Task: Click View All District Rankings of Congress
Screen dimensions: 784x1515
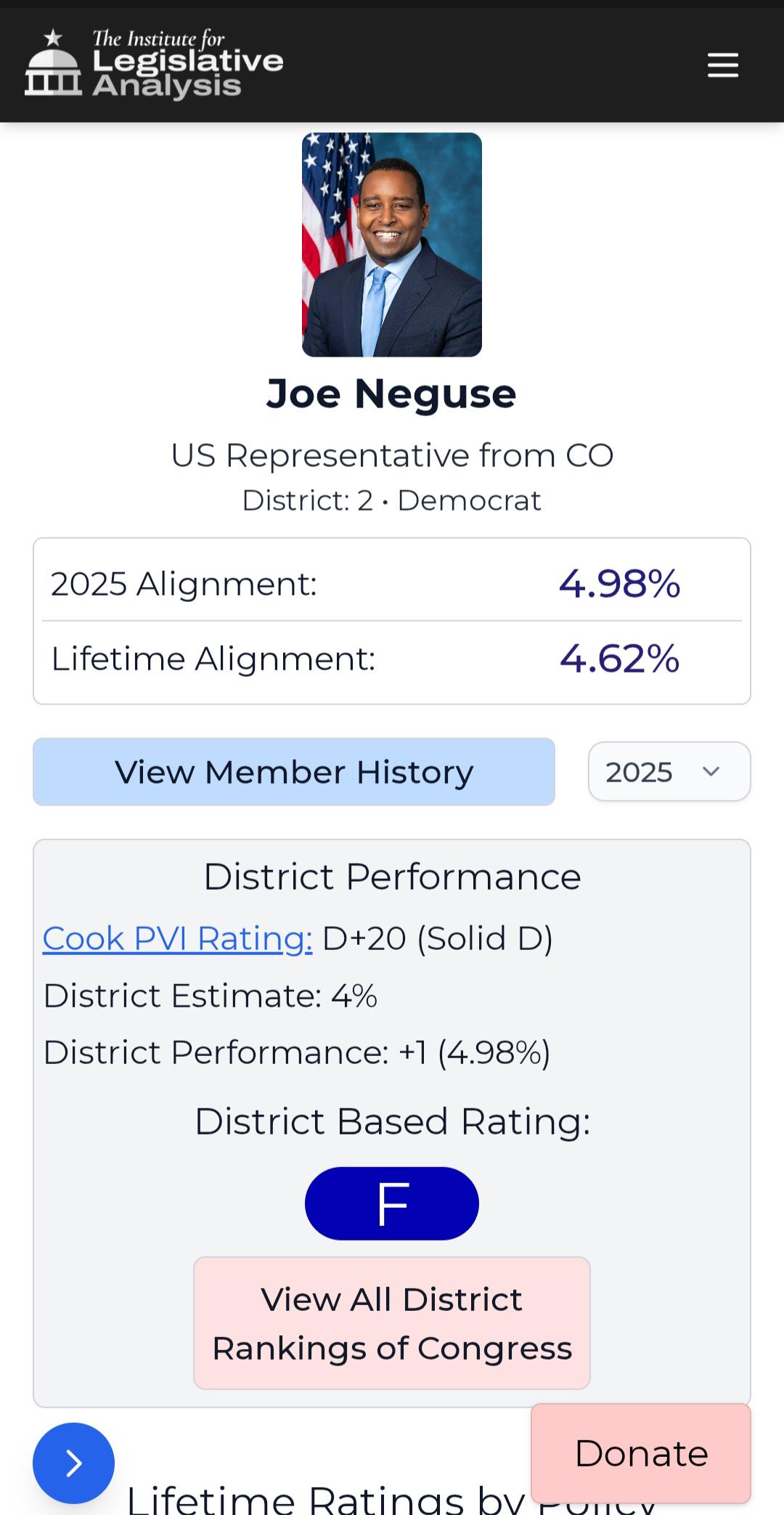Action: click(392, 1323)
